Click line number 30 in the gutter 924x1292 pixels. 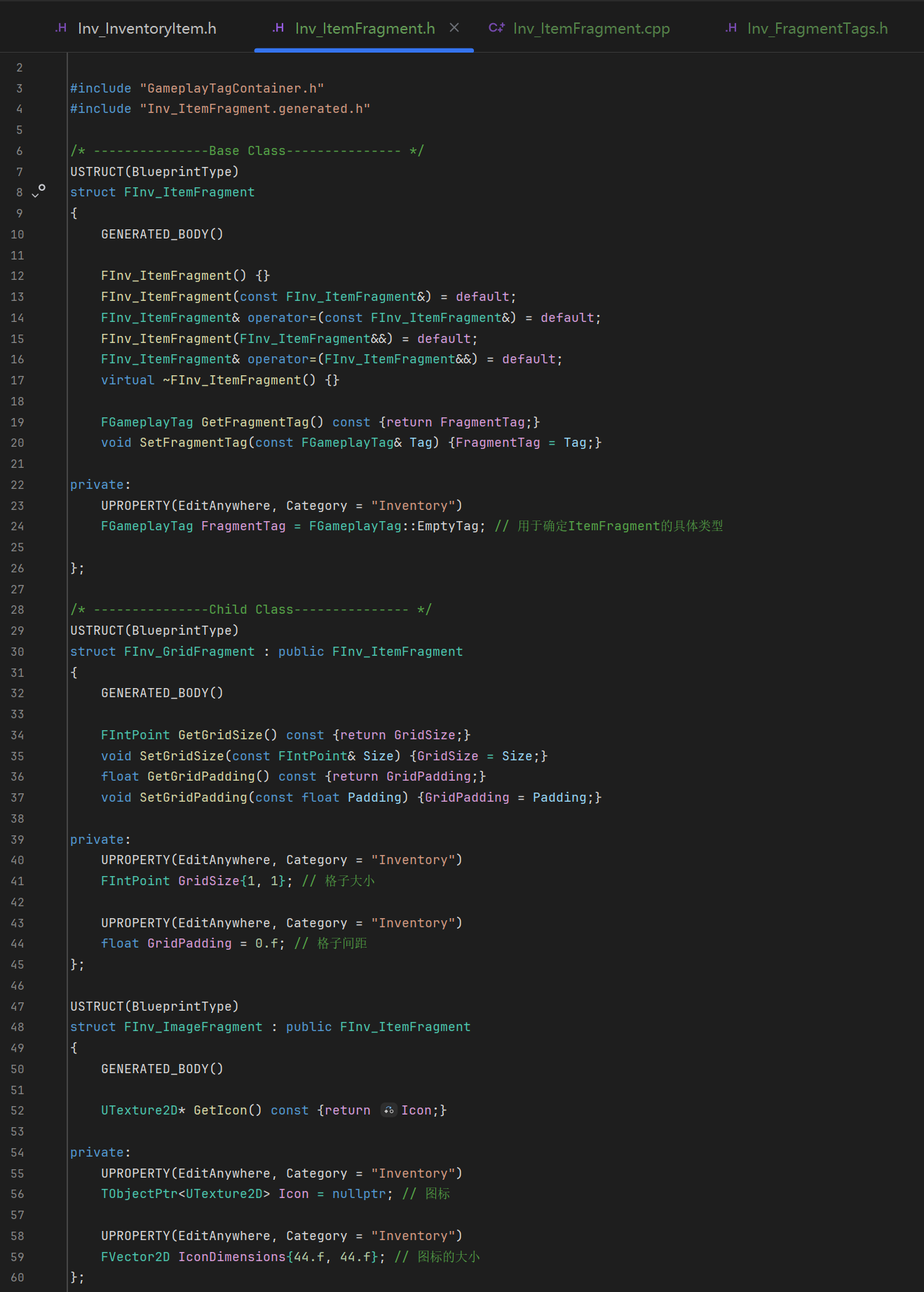tap(18, 652)
